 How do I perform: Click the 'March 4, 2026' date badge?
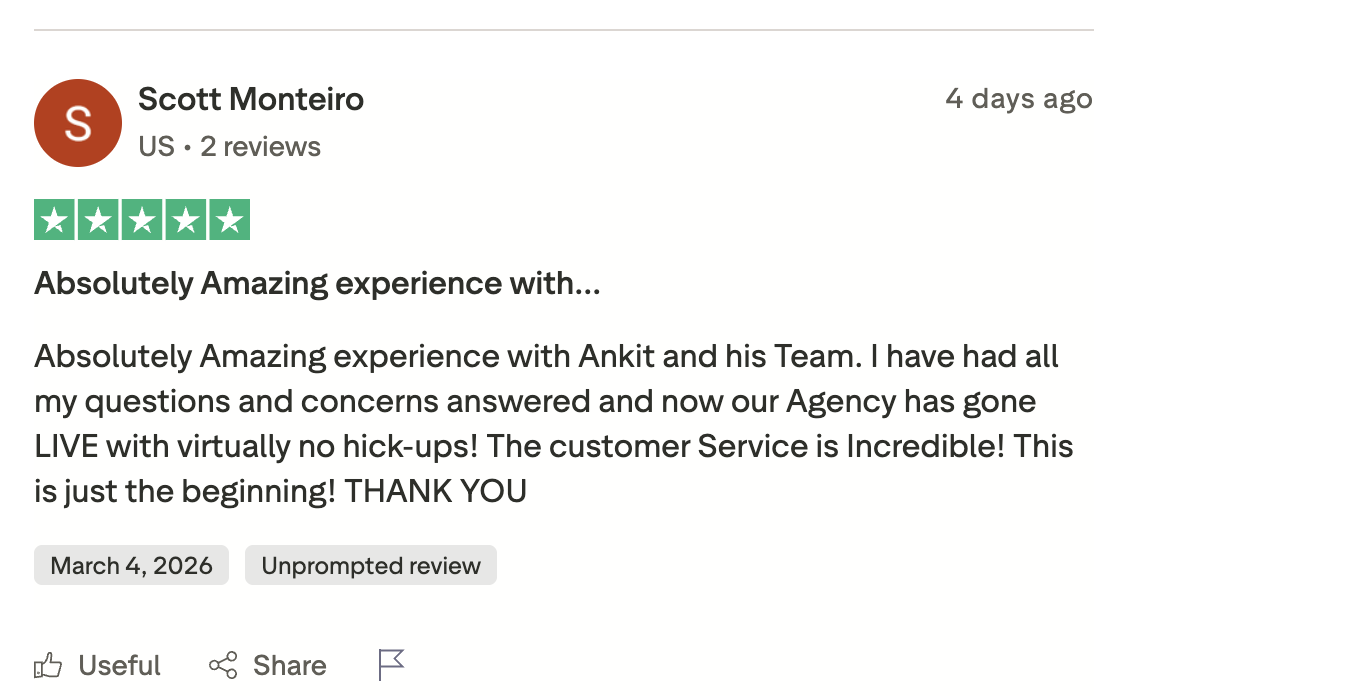131,566
